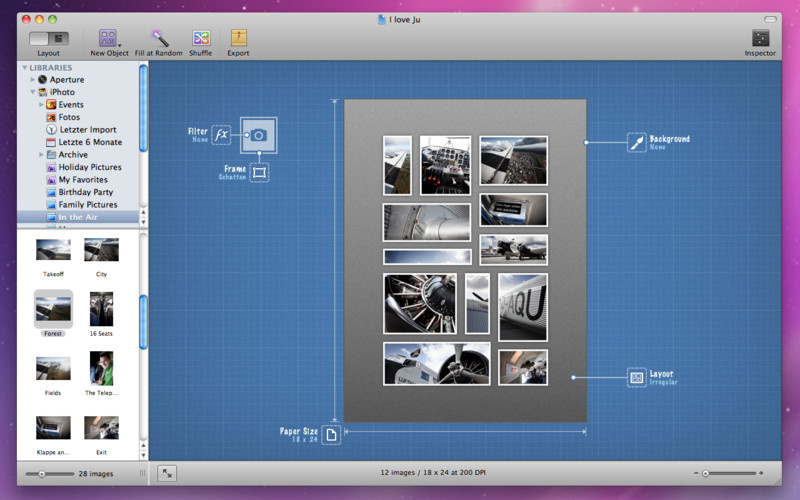Expand the Events folder
800x500 pixels.
(x=41, y=104)
